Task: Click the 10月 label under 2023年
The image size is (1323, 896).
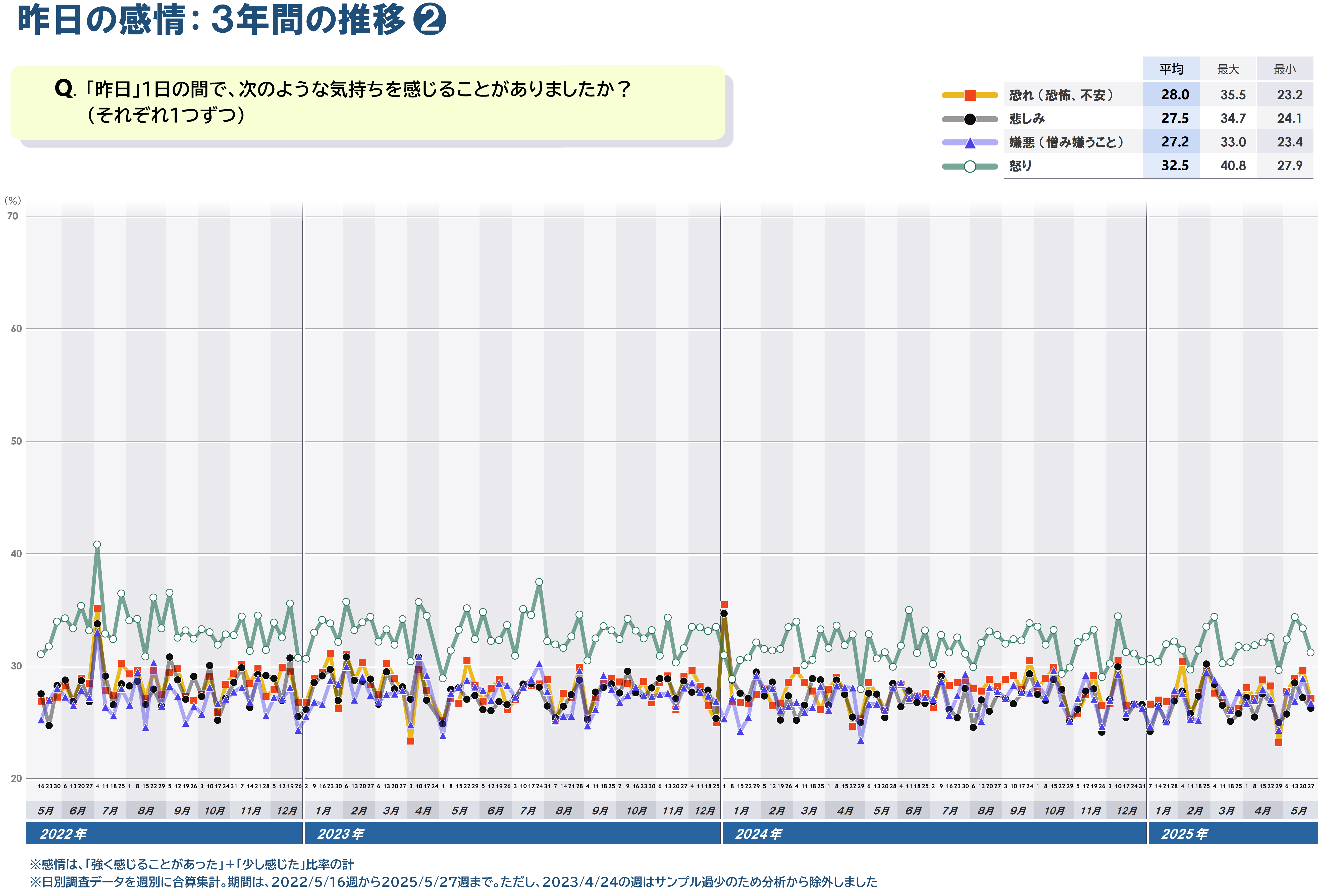Action: pyautogui.click(x=636, y=811)
